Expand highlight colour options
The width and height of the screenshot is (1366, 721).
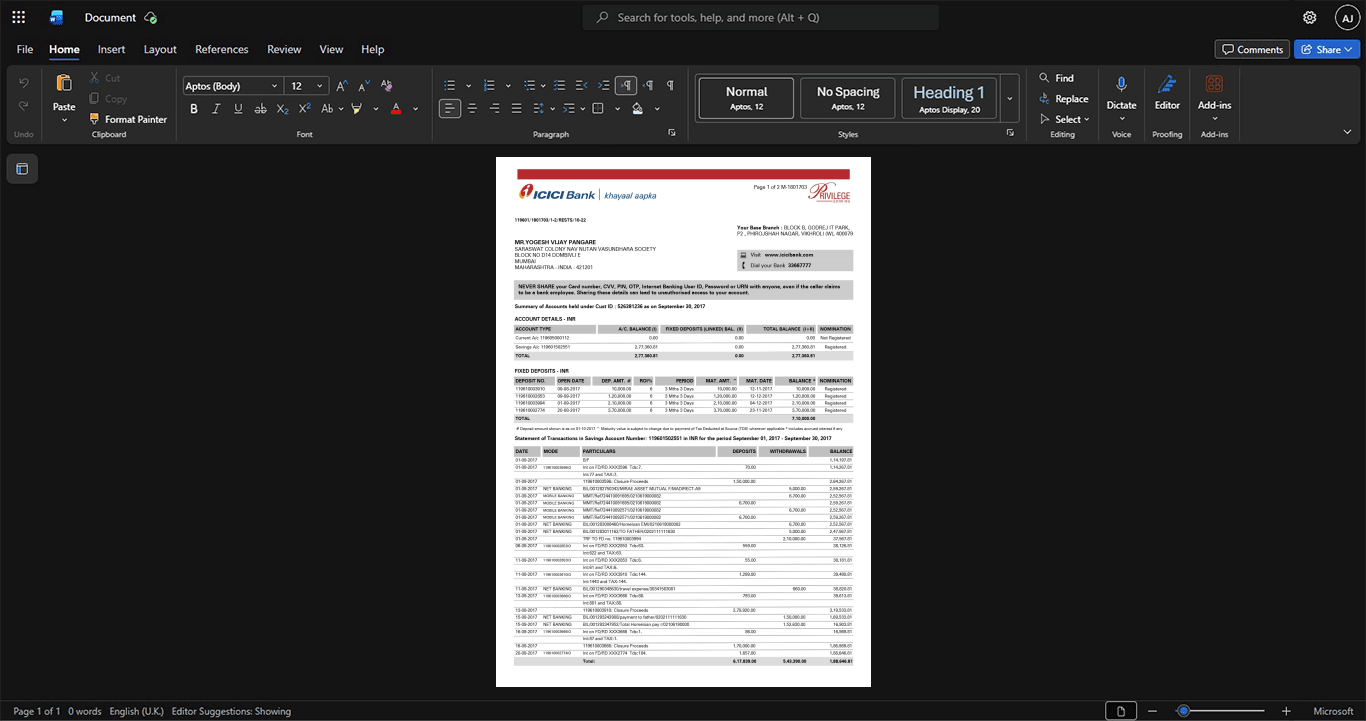tap(376, 109)
